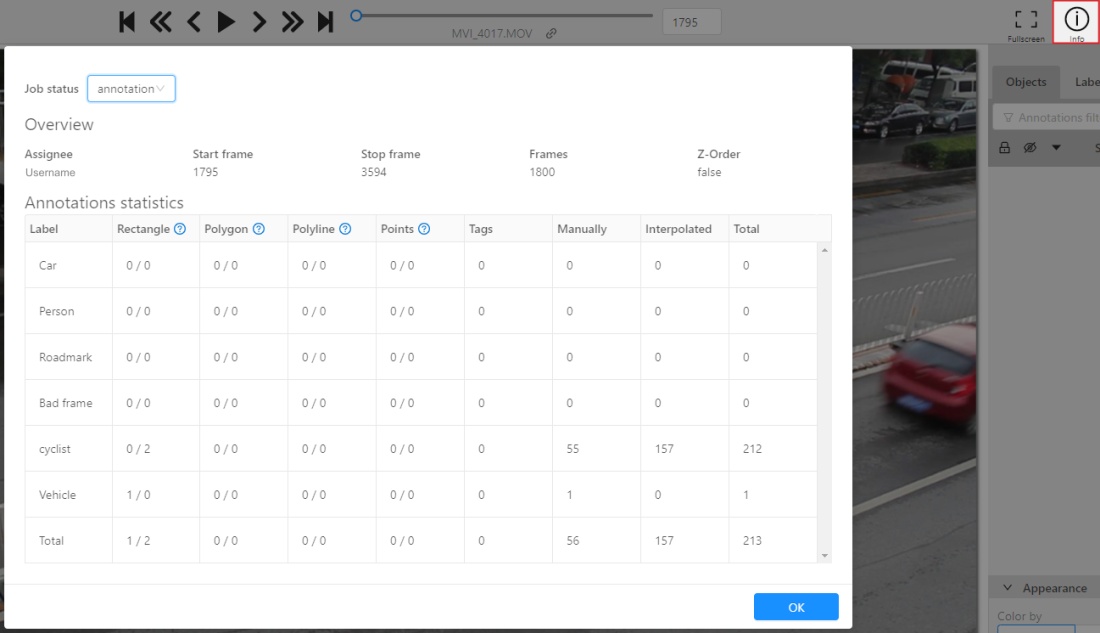Jump to the first frame

tap(127, 22)
